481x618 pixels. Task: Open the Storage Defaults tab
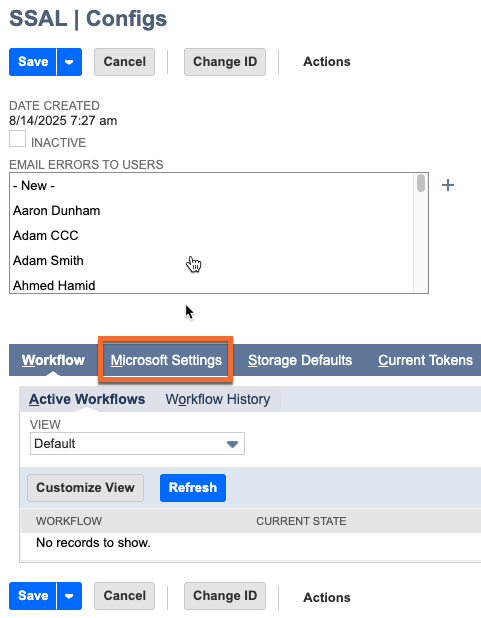point(300,360)
